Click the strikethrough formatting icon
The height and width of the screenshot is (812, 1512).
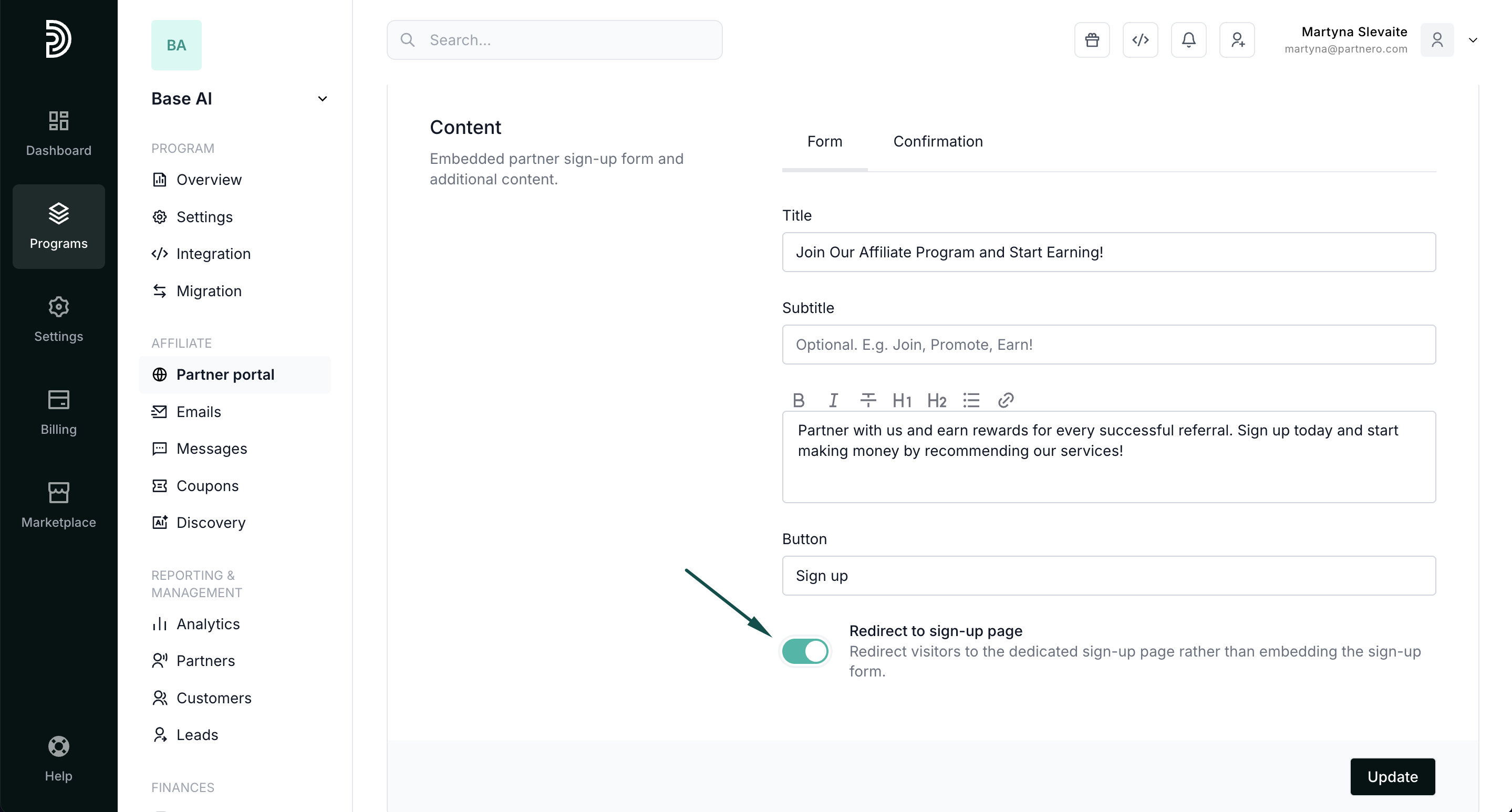tap(867, 400)
